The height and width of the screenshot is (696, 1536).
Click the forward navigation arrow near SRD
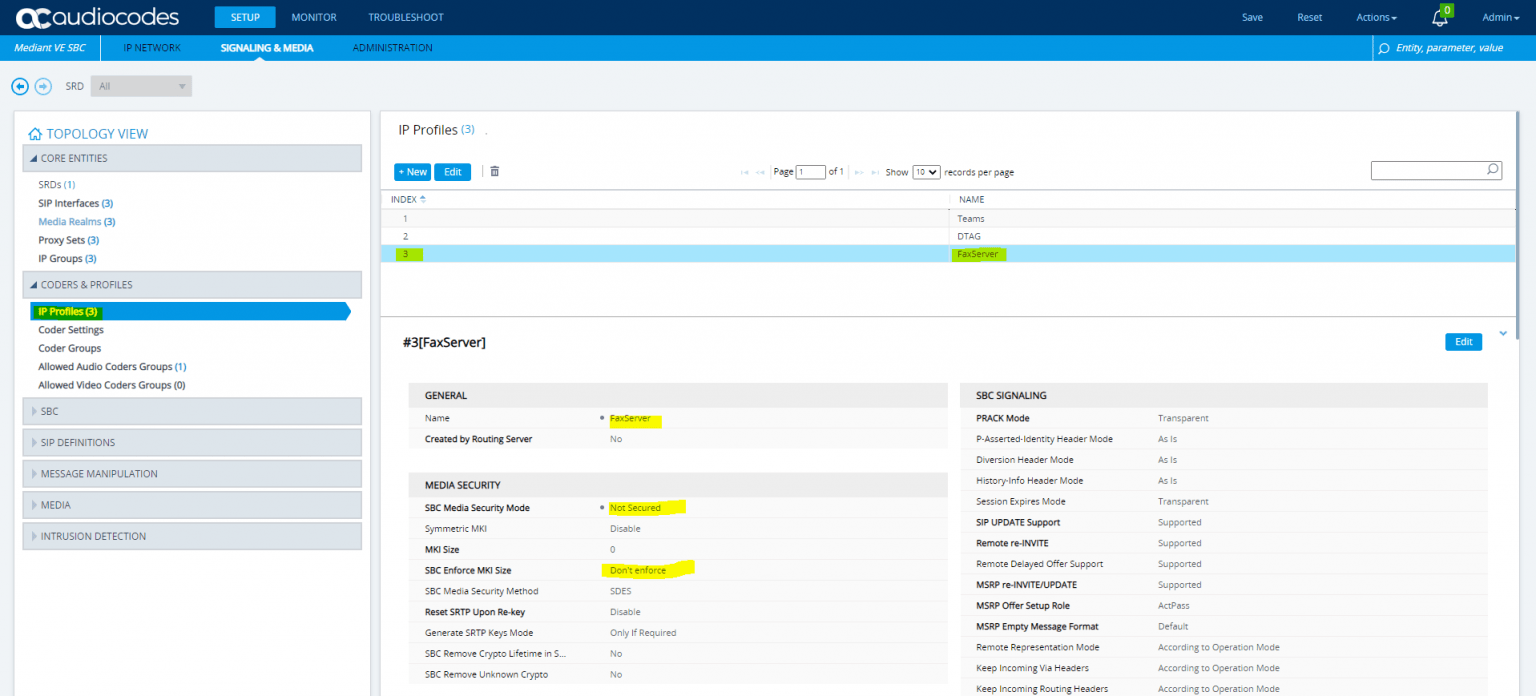pyautogui.click(x=43, y=86)
